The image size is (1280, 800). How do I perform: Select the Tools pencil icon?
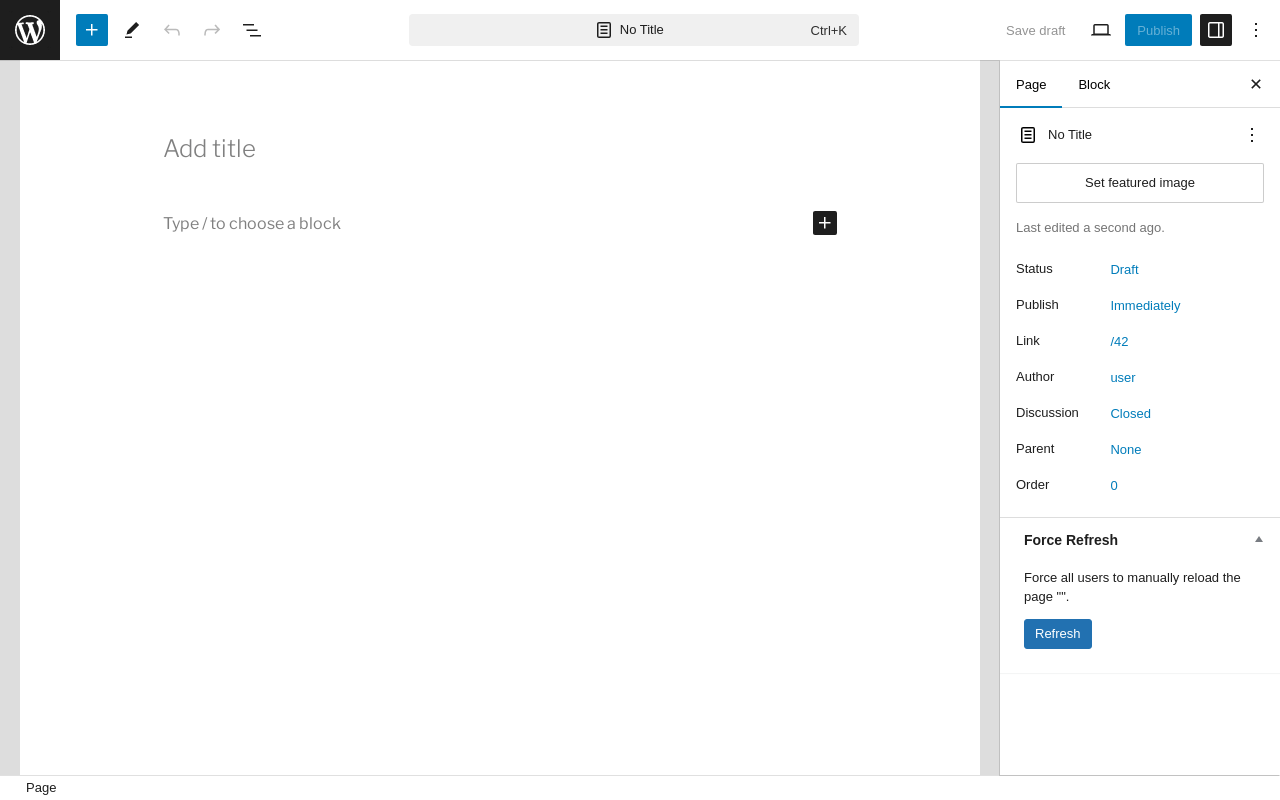(132, 30)
